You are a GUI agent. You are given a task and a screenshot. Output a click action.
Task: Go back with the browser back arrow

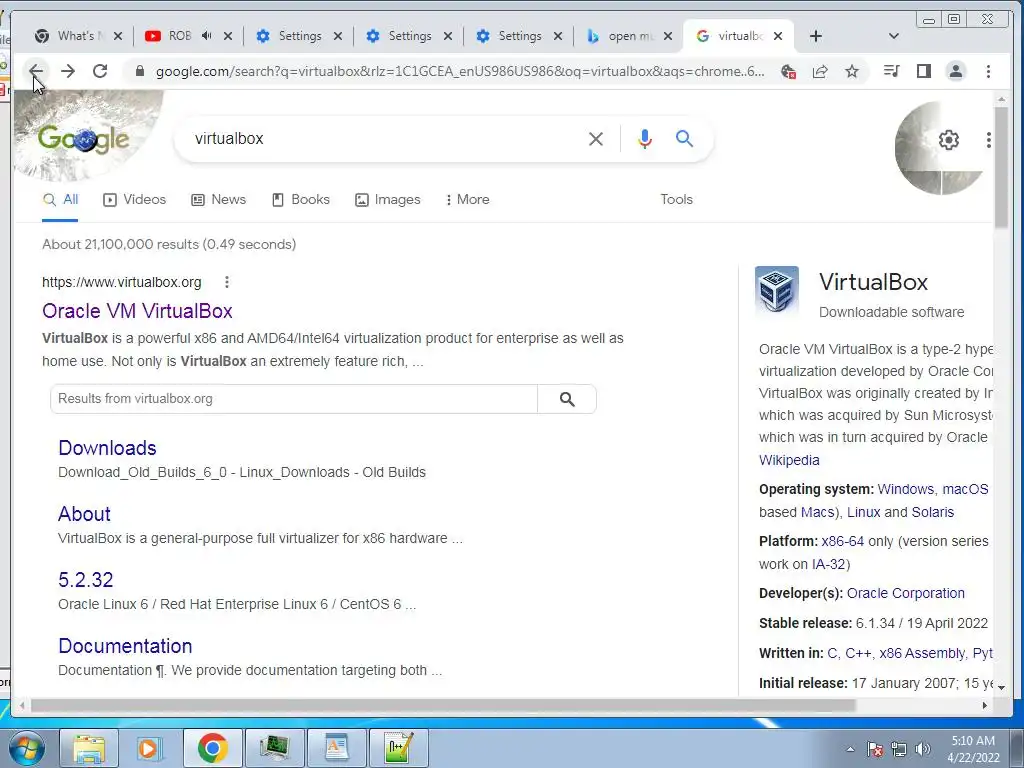point(36,71)
